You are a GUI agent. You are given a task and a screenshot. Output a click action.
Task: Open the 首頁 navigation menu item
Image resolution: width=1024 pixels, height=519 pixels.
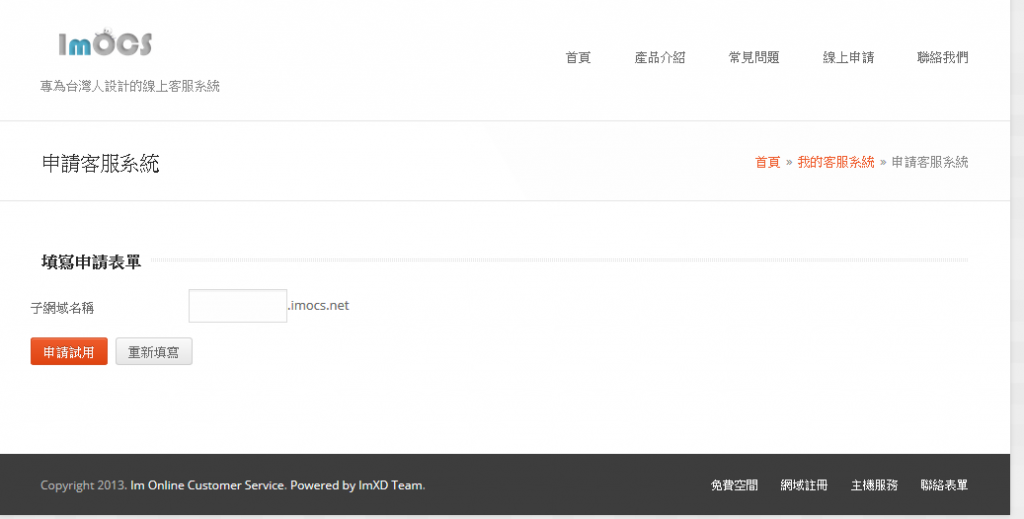(578, 57)
